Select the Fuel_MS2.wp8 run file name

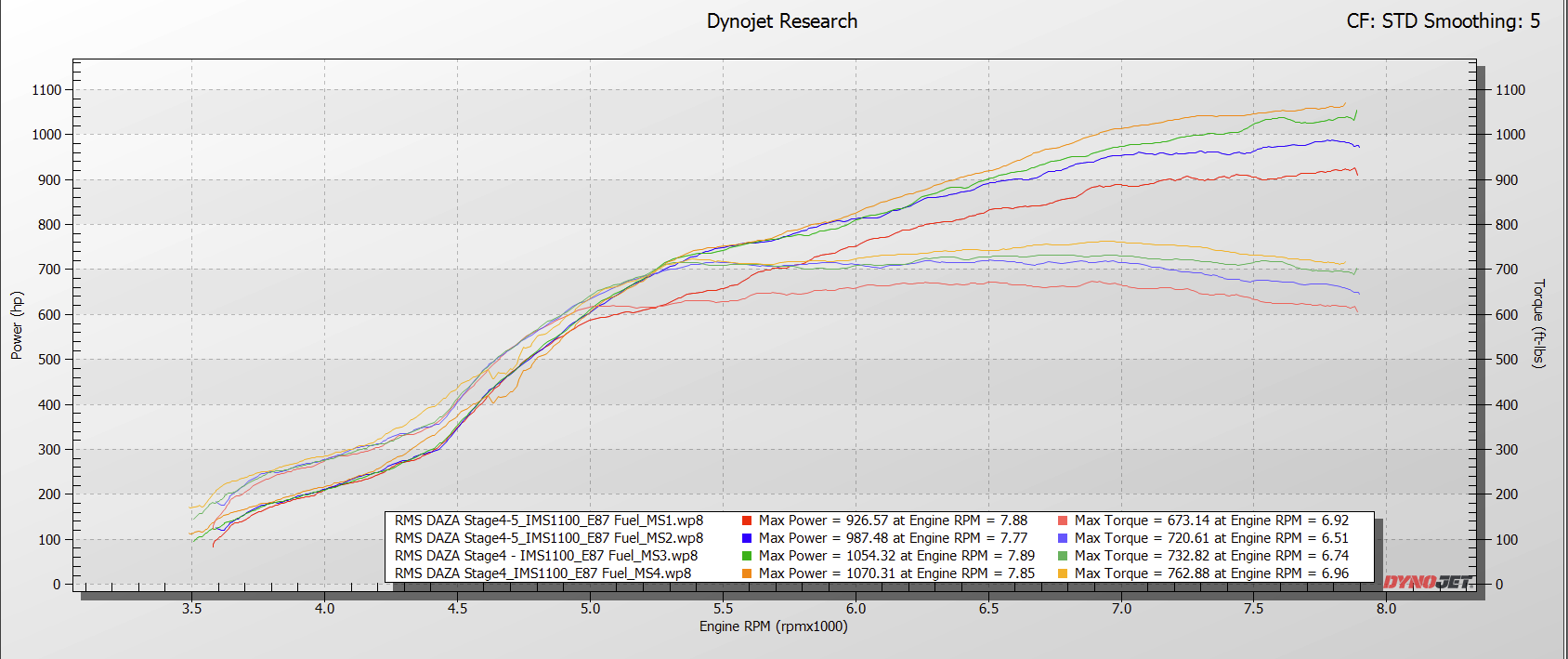[x=549, y=538]
